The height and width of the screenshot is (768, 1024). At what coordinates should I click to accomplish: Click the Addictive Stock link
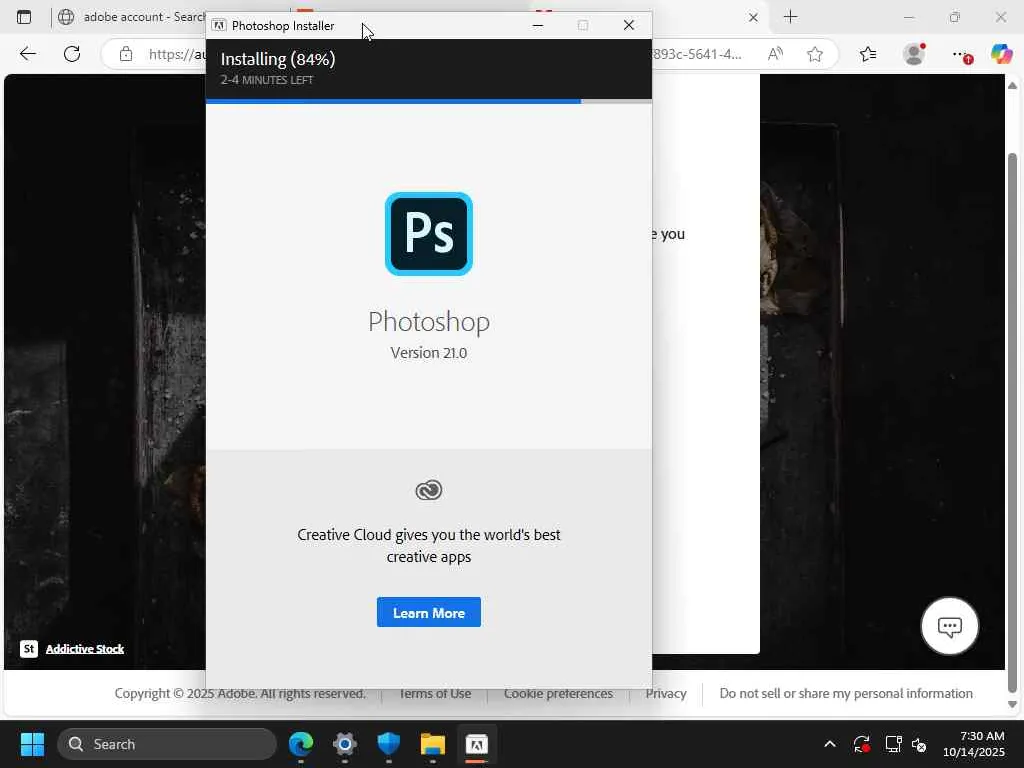click(85, 648)
